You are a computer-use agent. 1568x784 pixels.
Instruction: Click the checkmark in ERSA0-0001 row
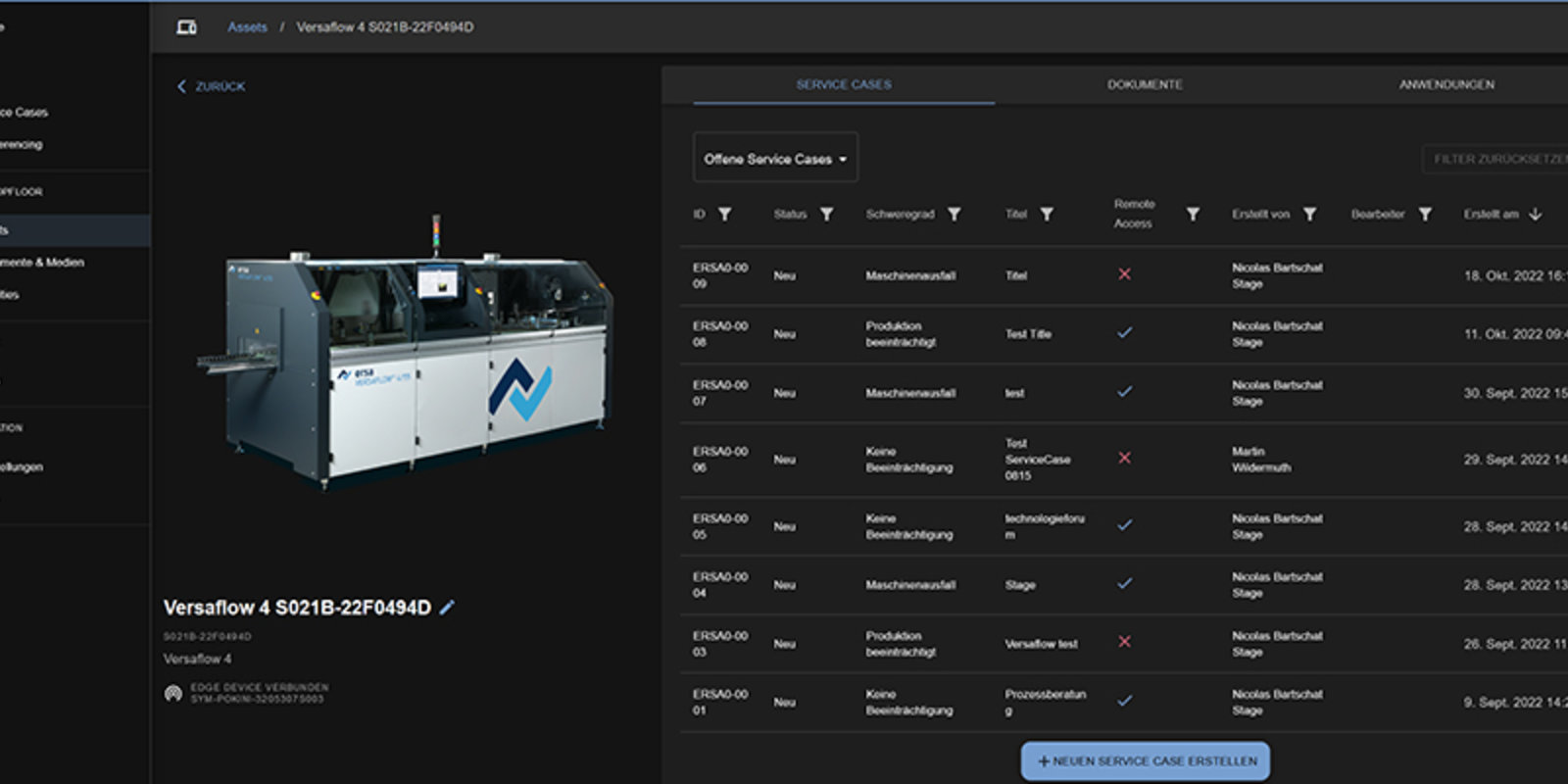(x=1124, y=701)
